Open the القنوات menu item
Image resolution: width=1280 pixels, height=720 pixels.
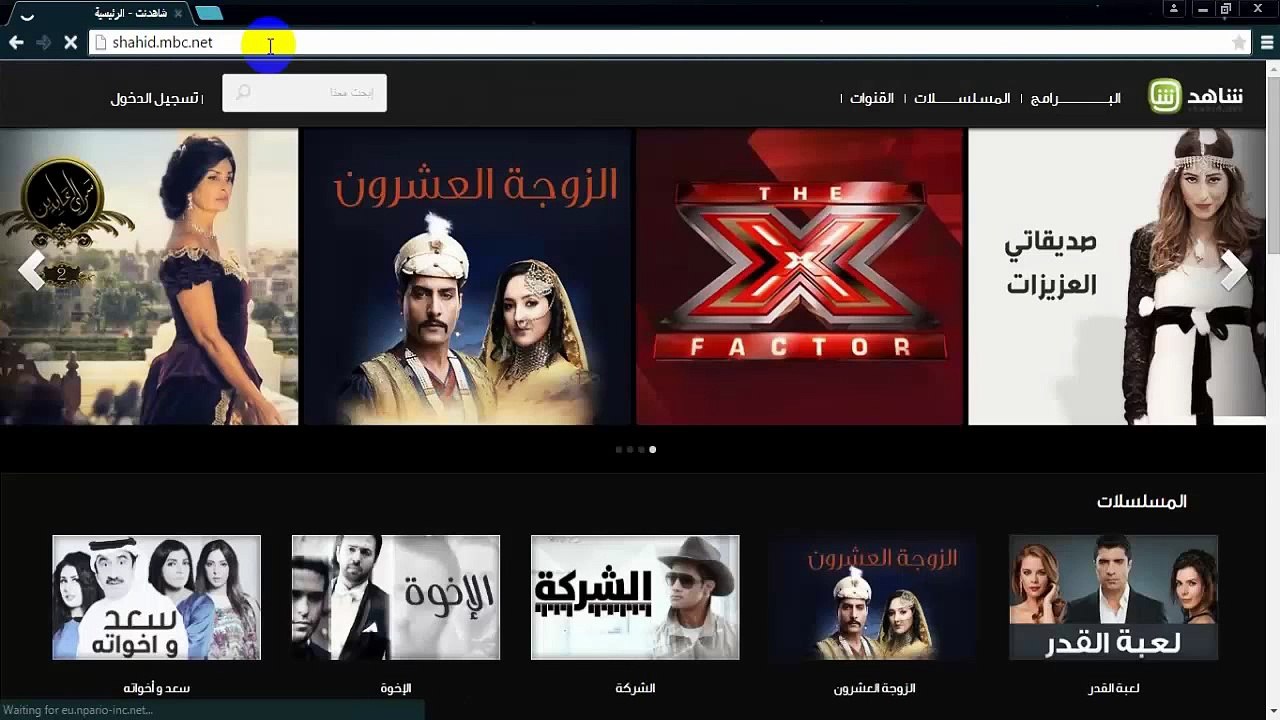[x=872, y=98]
